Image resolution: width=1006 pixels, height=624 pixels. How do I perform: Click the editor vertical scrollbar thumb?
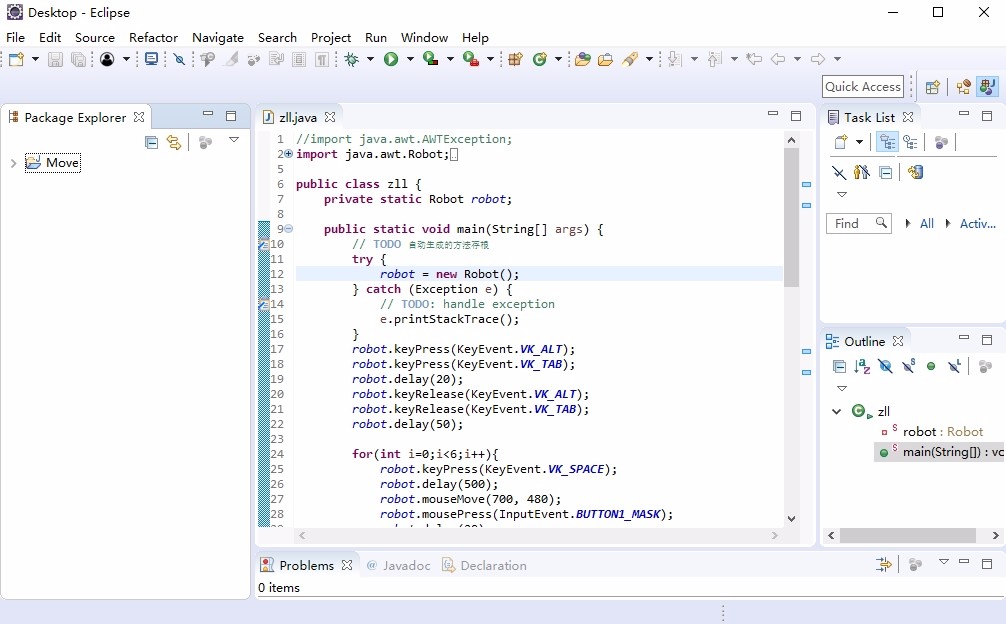(791, 217)
